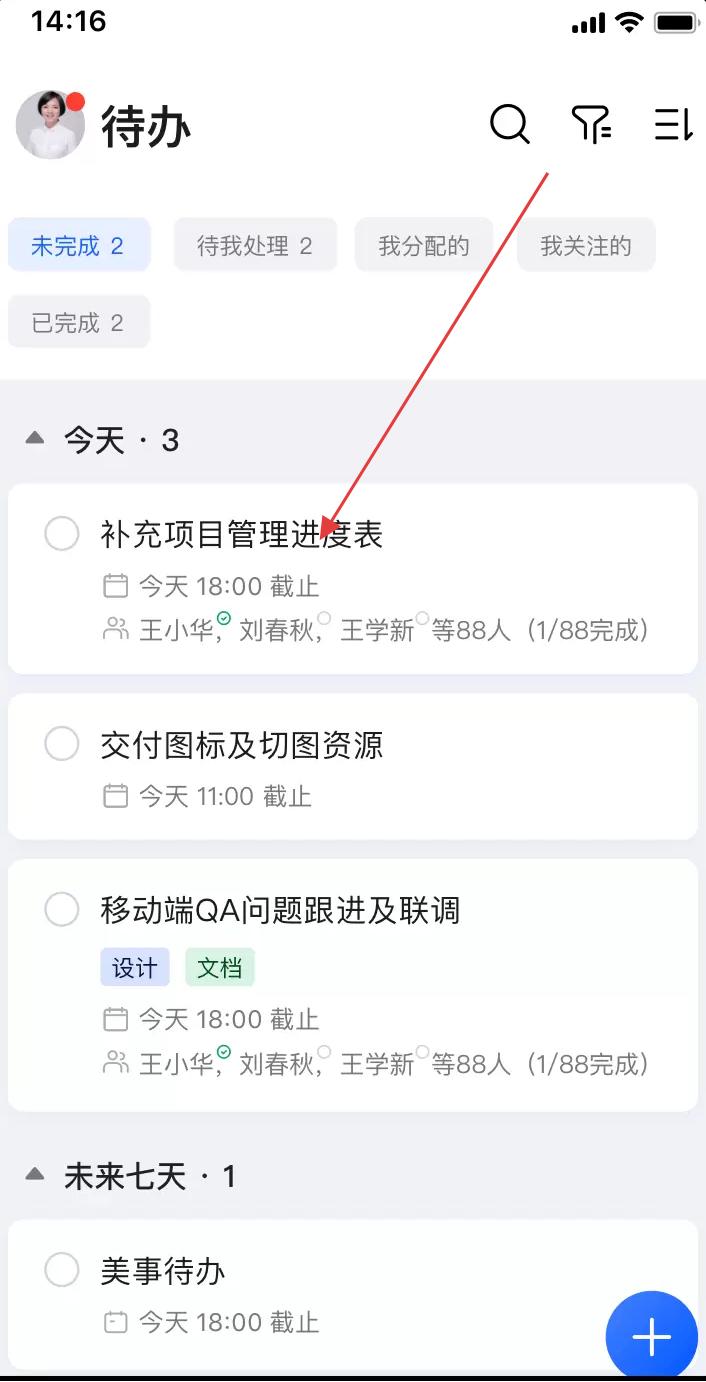Open the task filter icon
The width and height of the screenshot is (706, 1382).
click(x=591, y=125)
